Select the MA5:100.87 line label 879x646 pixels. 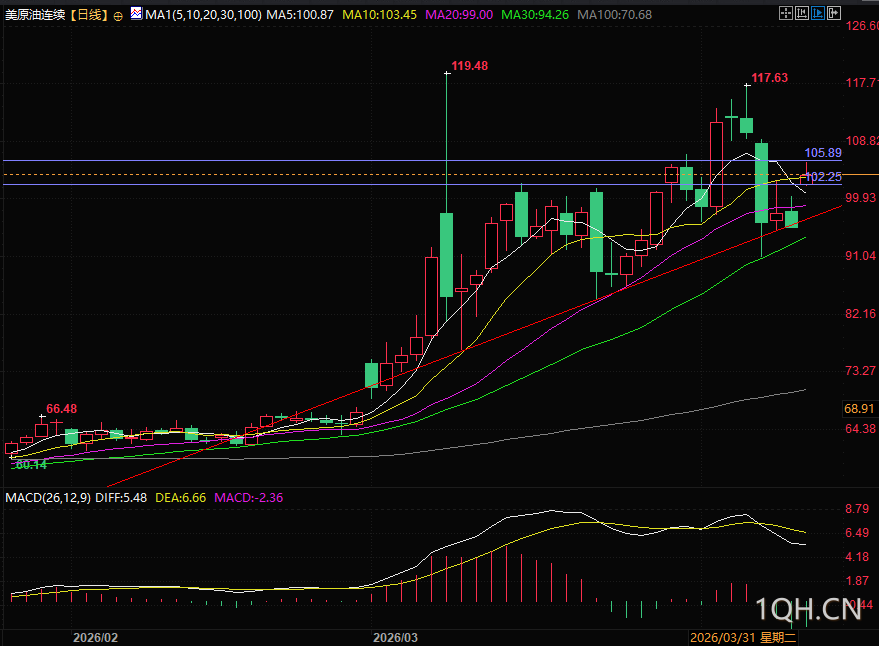(x=300, y=15)
